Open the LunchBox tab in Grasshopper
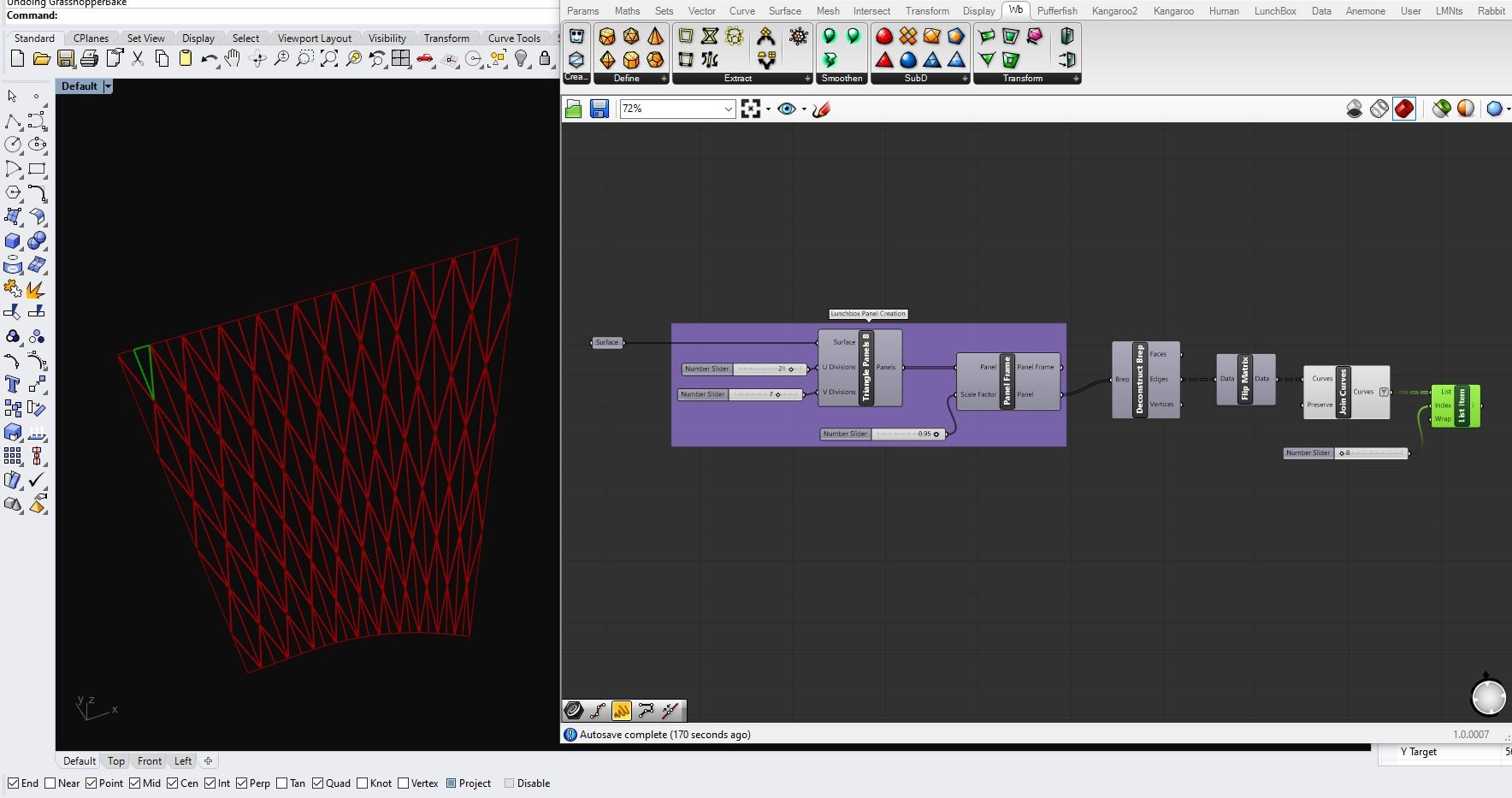Viewport: 1512px width, 798px height. click(x=1275, y=11)
